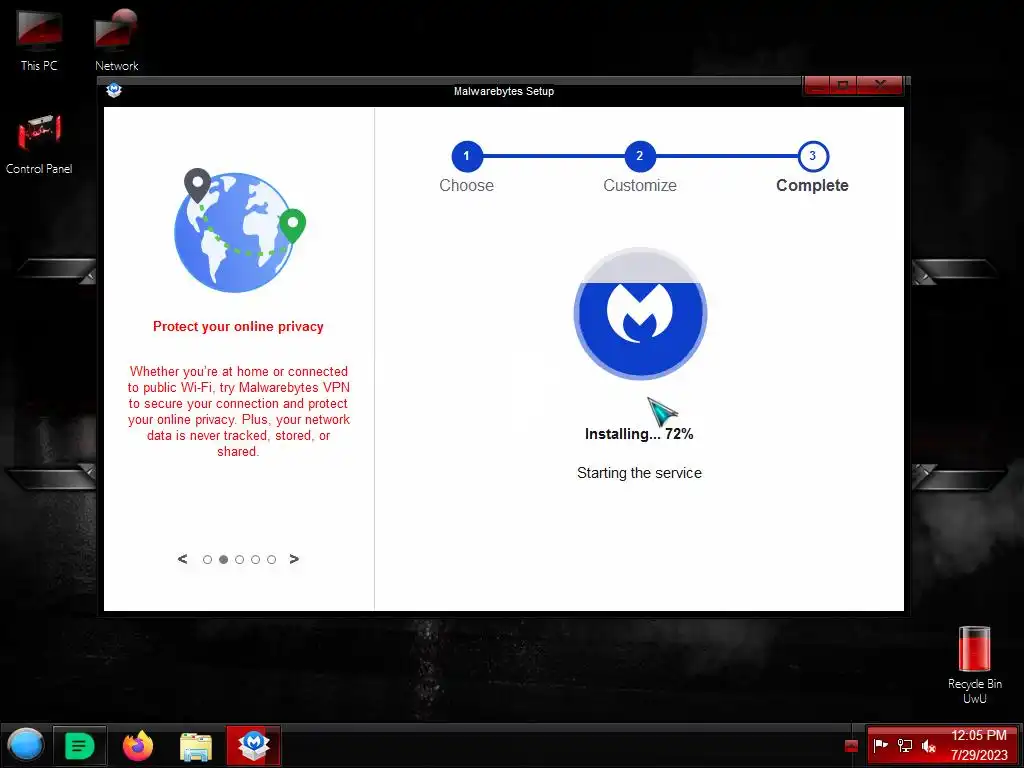Go to previous slide with left arrow
1024x768 pixels.
coord(182,559)
